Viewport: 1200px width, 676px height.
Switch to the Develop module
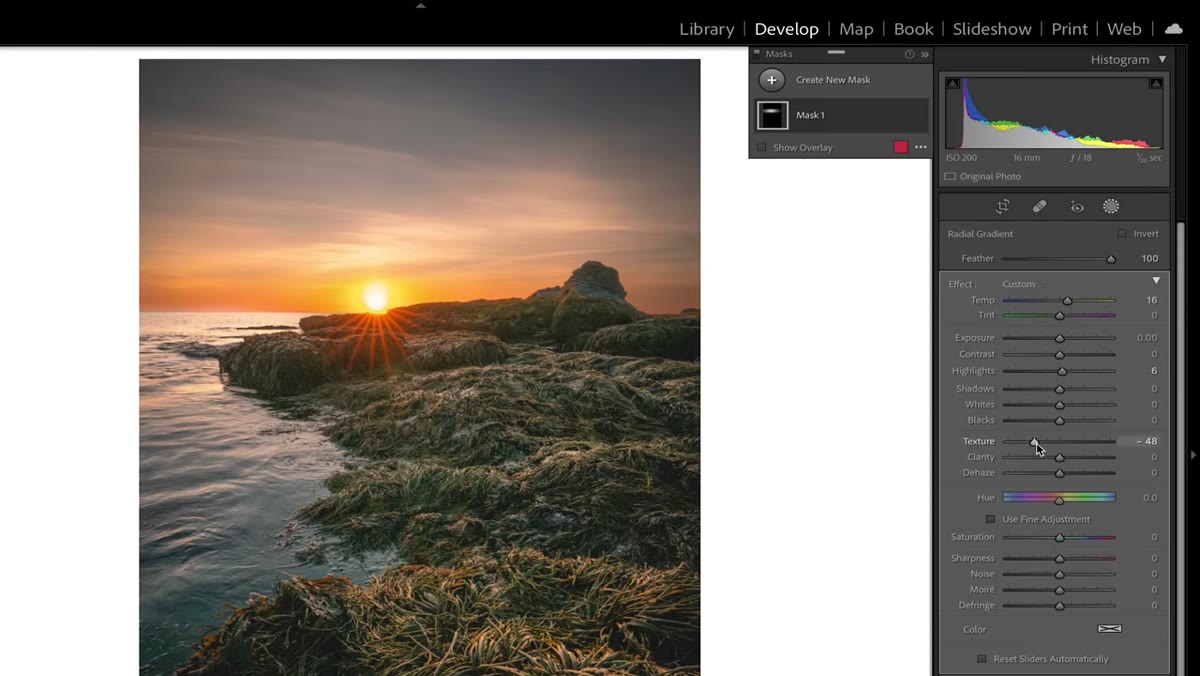pos(787,29)
